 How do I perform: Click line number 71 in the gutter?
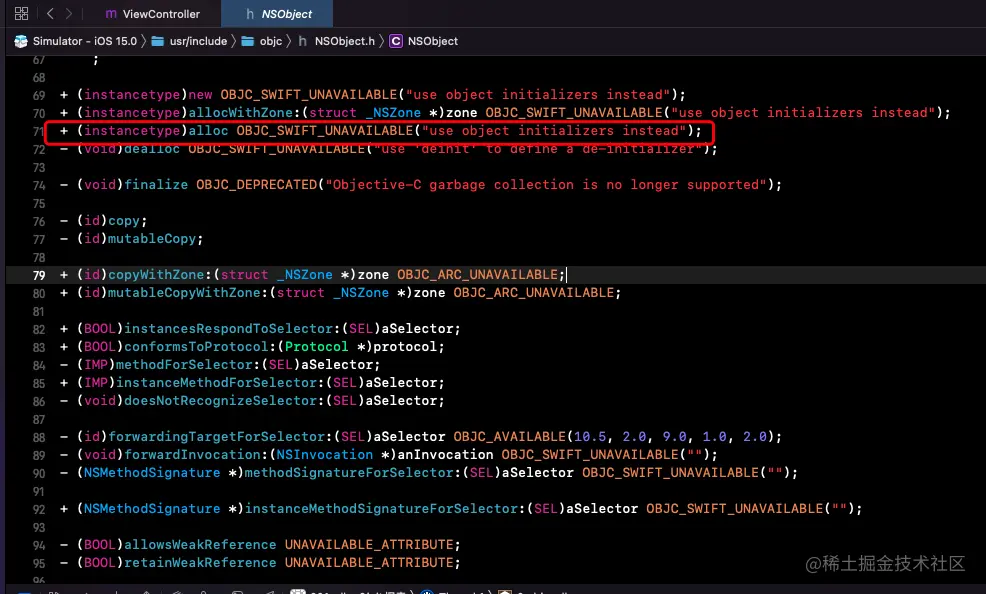pyautogui.click(x=39, y=131)
